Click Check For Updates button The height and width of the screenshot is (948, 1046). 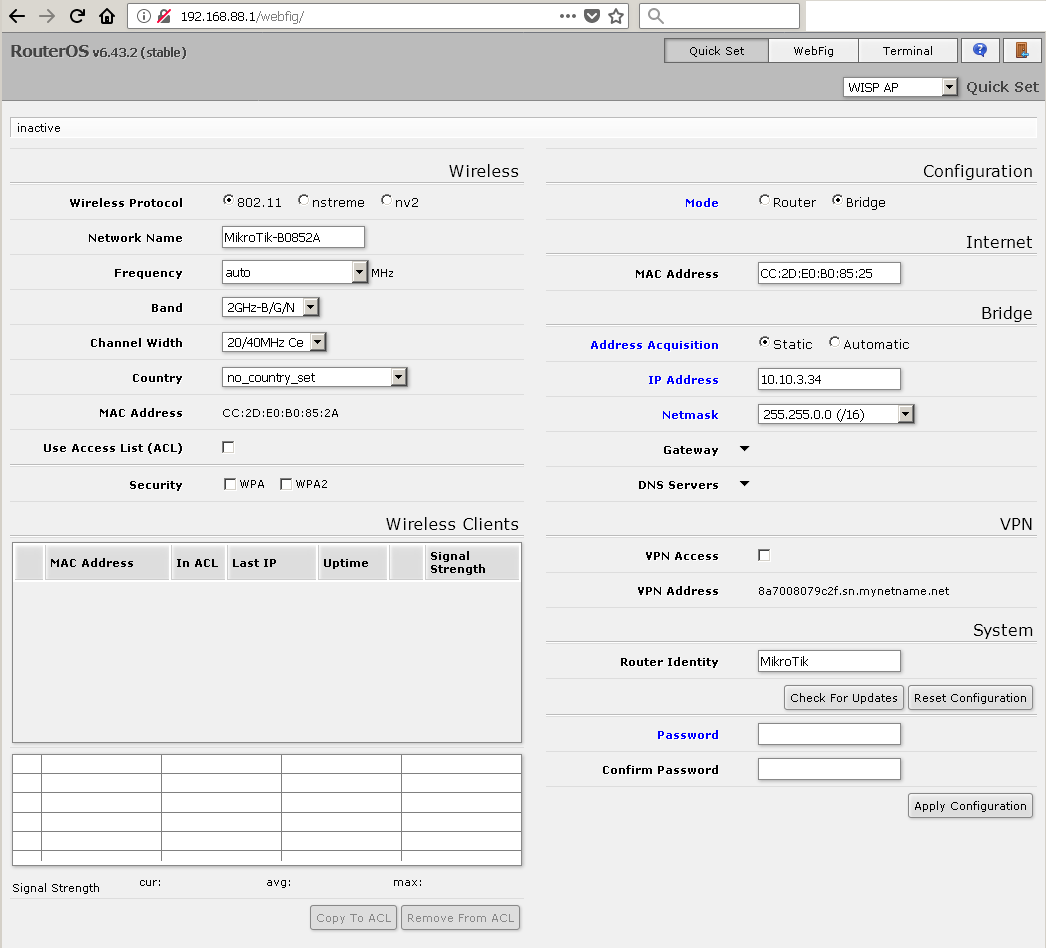[x=844, y=698]
